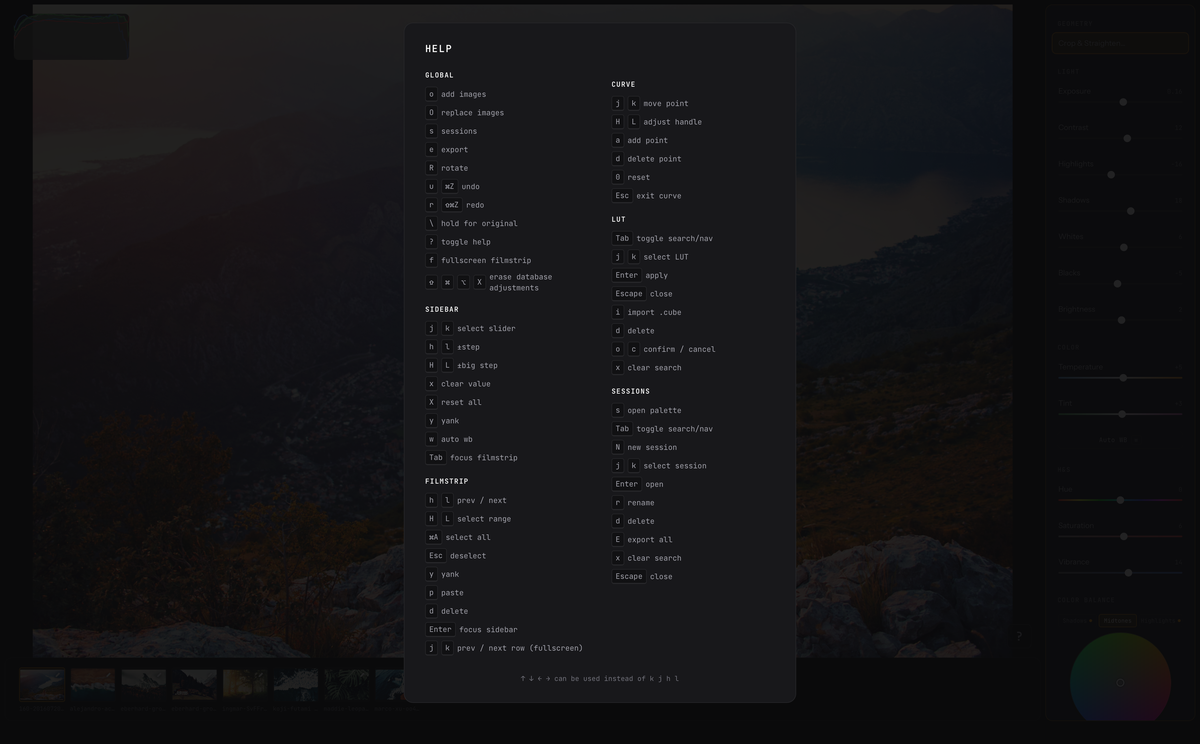Click the HELP dialog title

point(438,49)
